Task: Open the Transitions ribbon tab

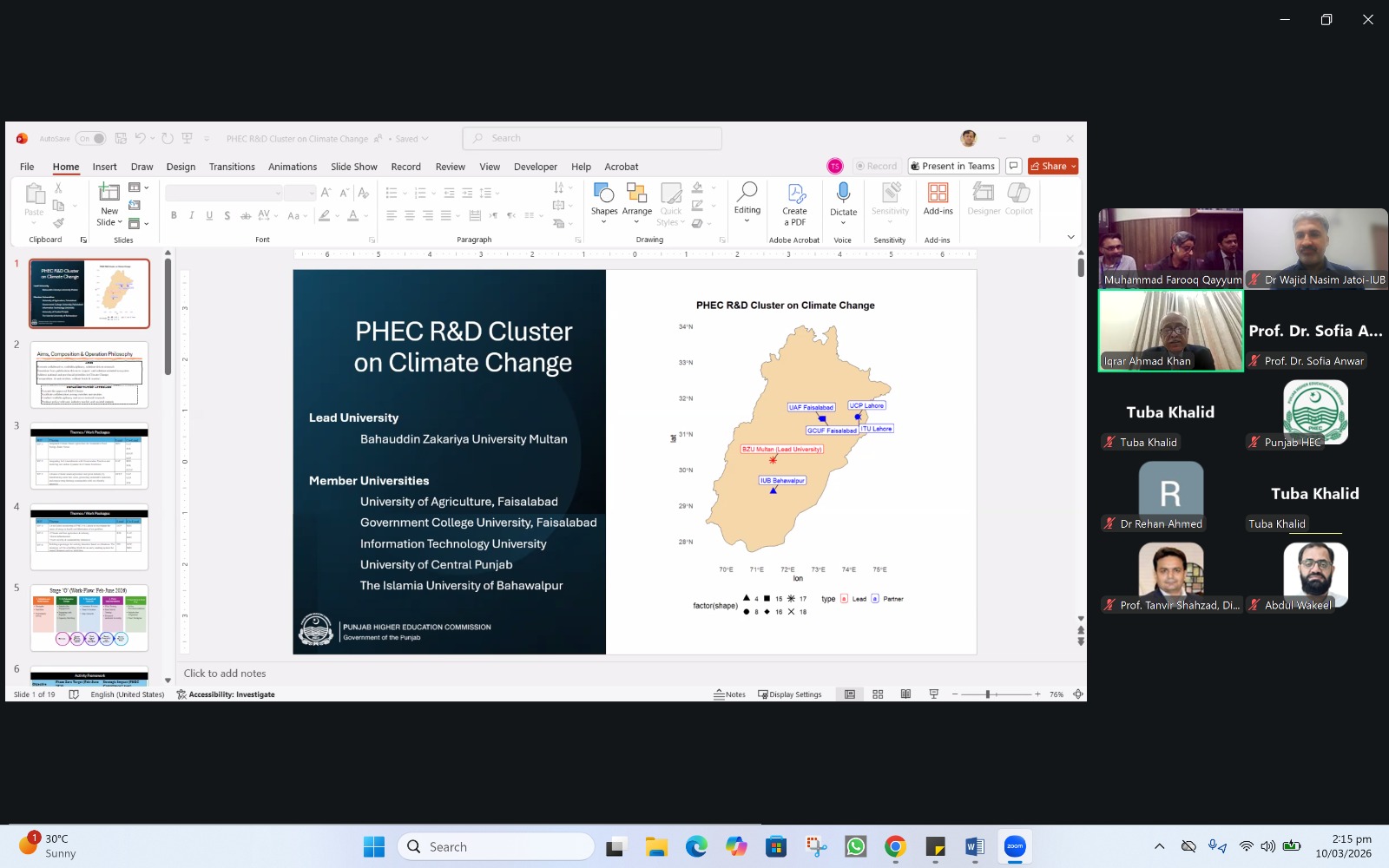Action: coord(232,167)
